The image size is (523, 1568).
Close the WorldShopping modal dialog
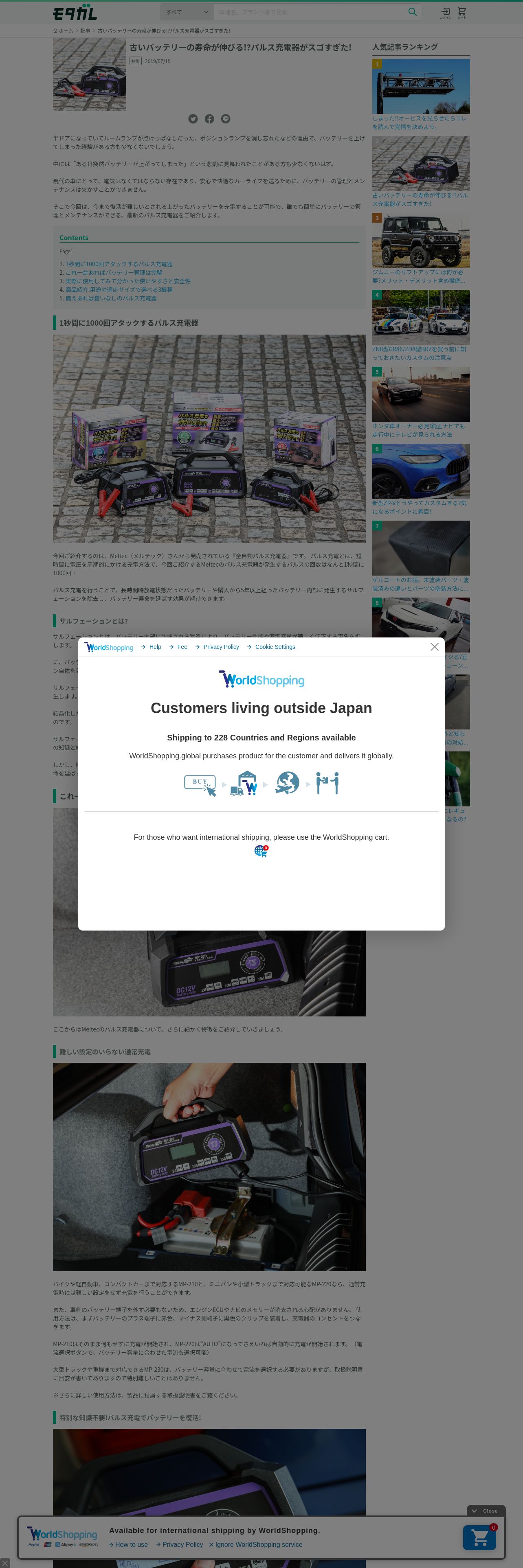[434, 646]
